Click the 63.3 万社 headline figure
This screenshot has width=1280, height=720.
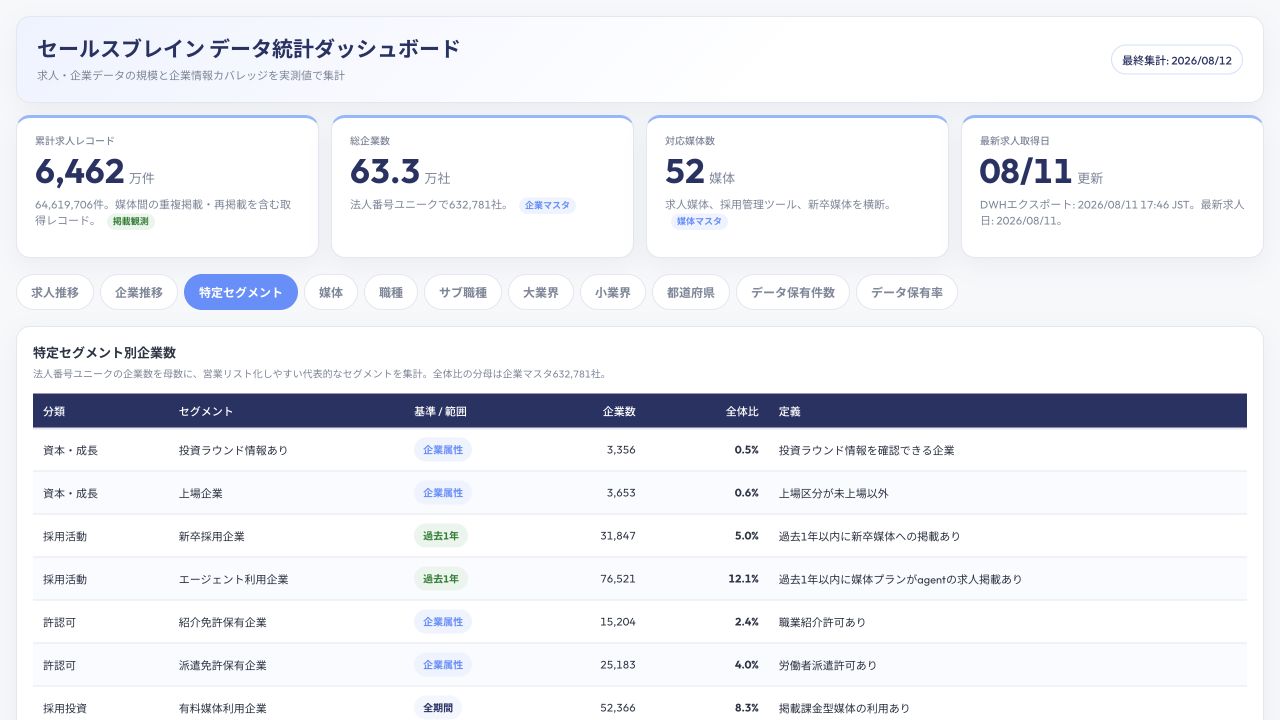coord(400,172)
